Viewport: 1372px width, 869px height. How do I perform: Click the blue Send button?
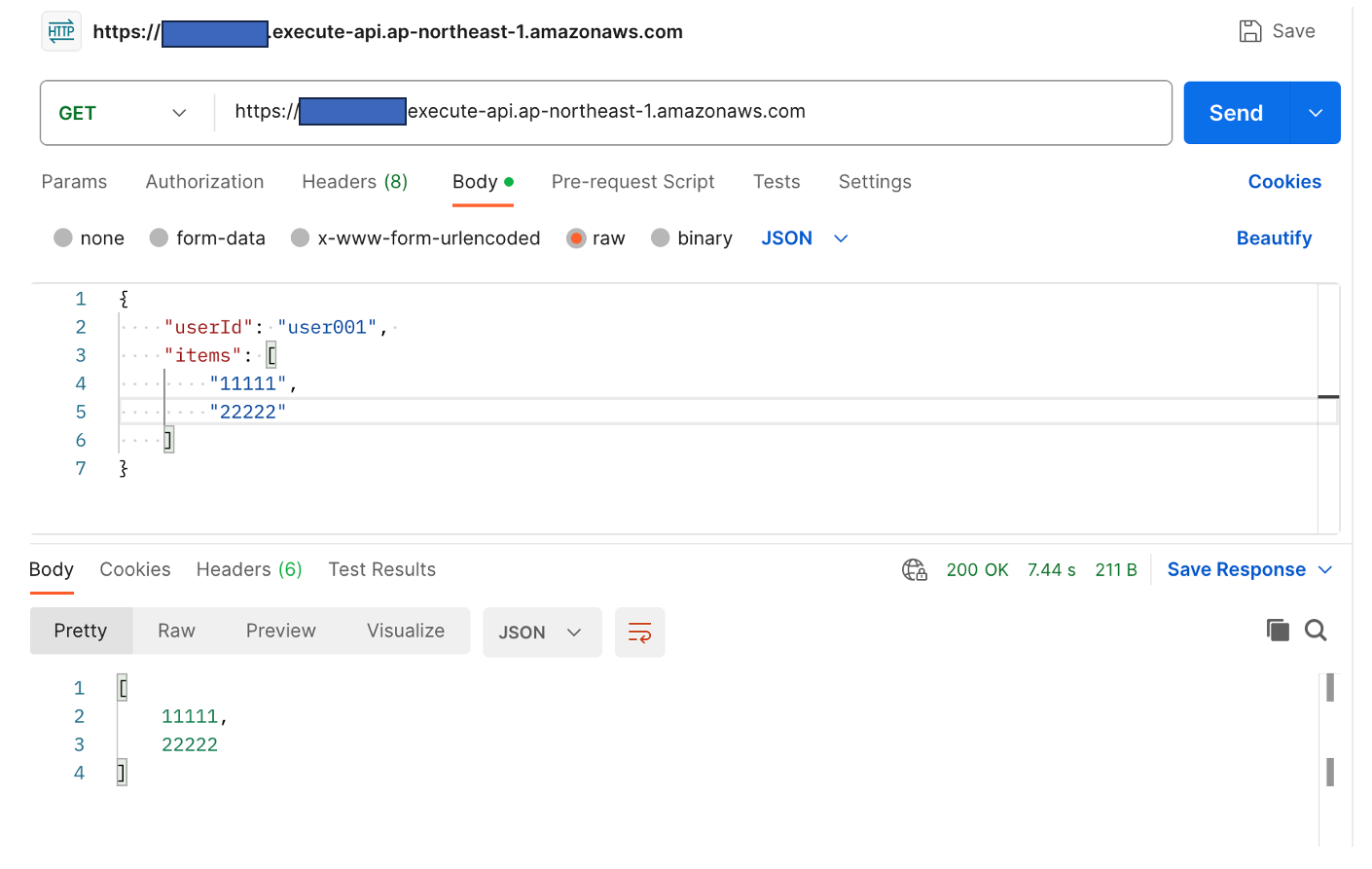click(1236, 113)
